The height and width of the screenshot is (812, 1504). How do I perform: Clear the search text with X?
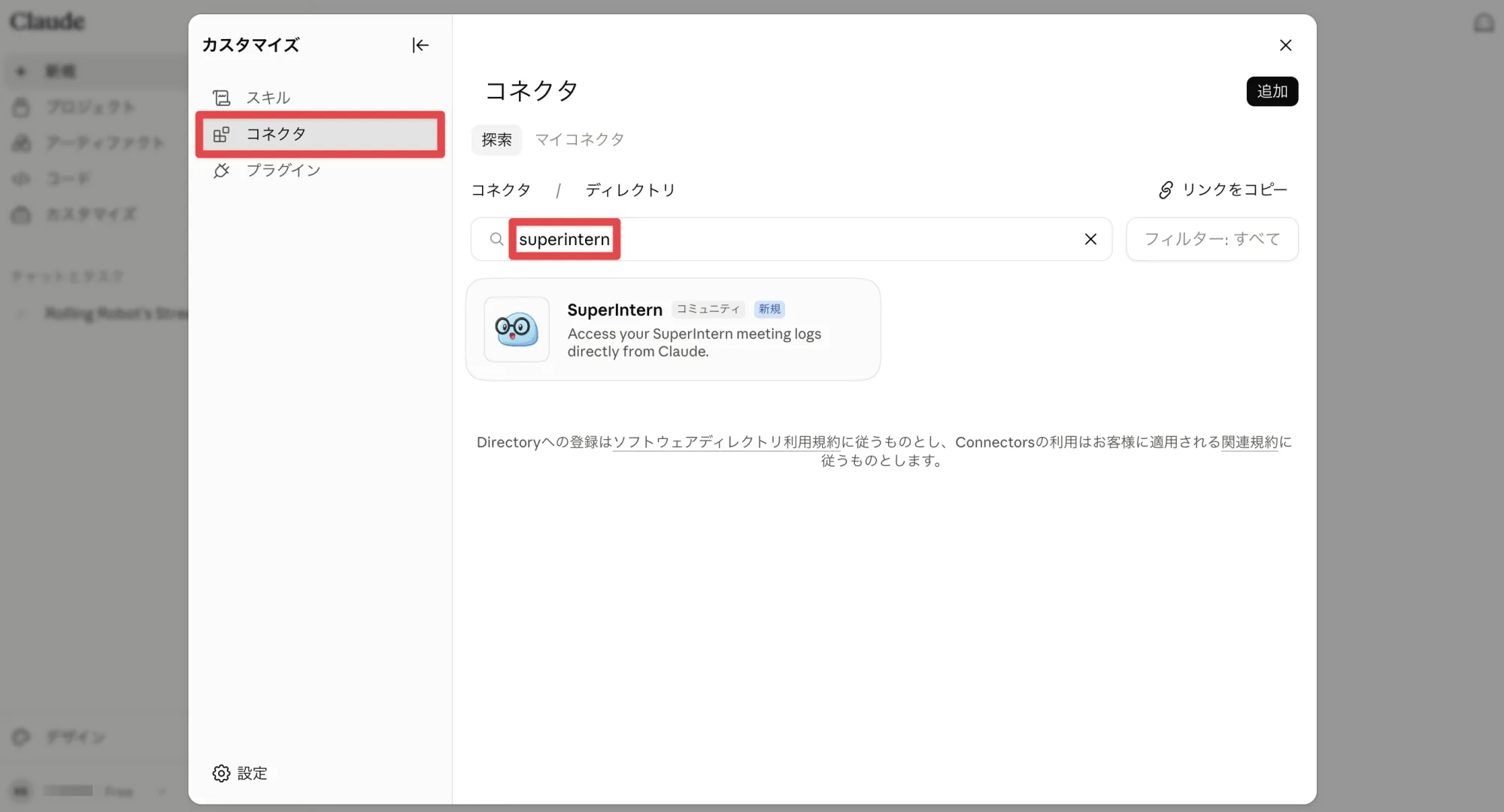pos(1090,239)
